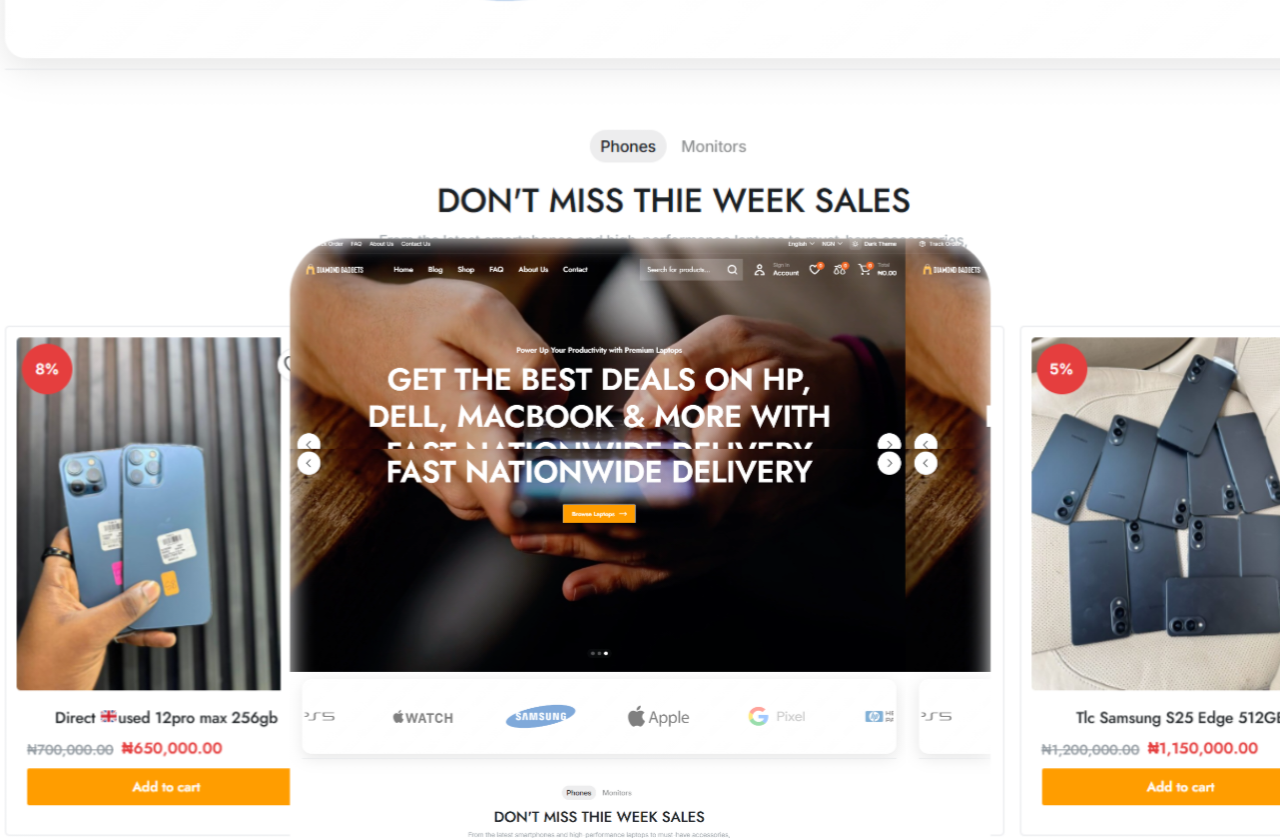The width and height of the screenshot is (1280, 838).
Task: Add Samsung S25 Edge 512GB to cart
Action: [x=1161, y=787]
